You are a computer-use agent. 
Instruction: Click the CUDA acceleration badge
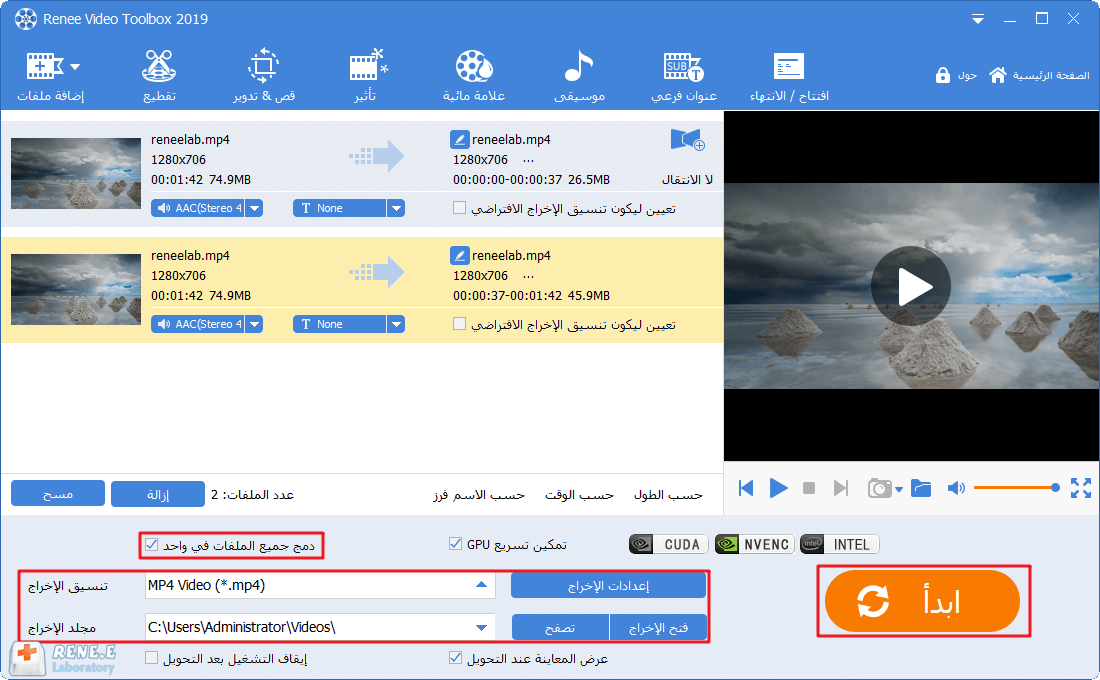pyautogui.click(x=669, y=545)
